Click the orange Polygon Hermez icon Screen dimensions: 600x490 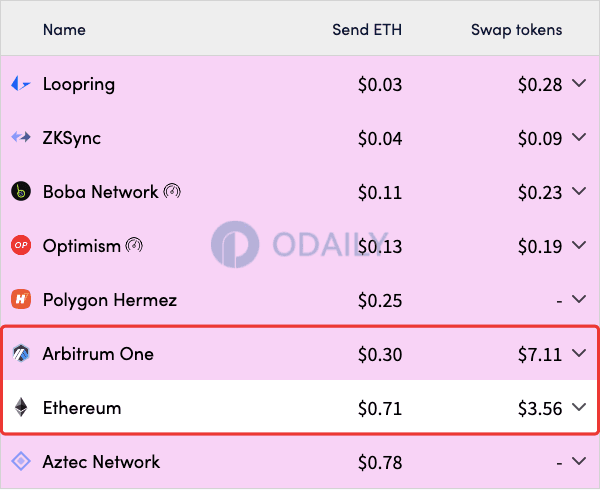pyautogui.click(x=21, y=299)
